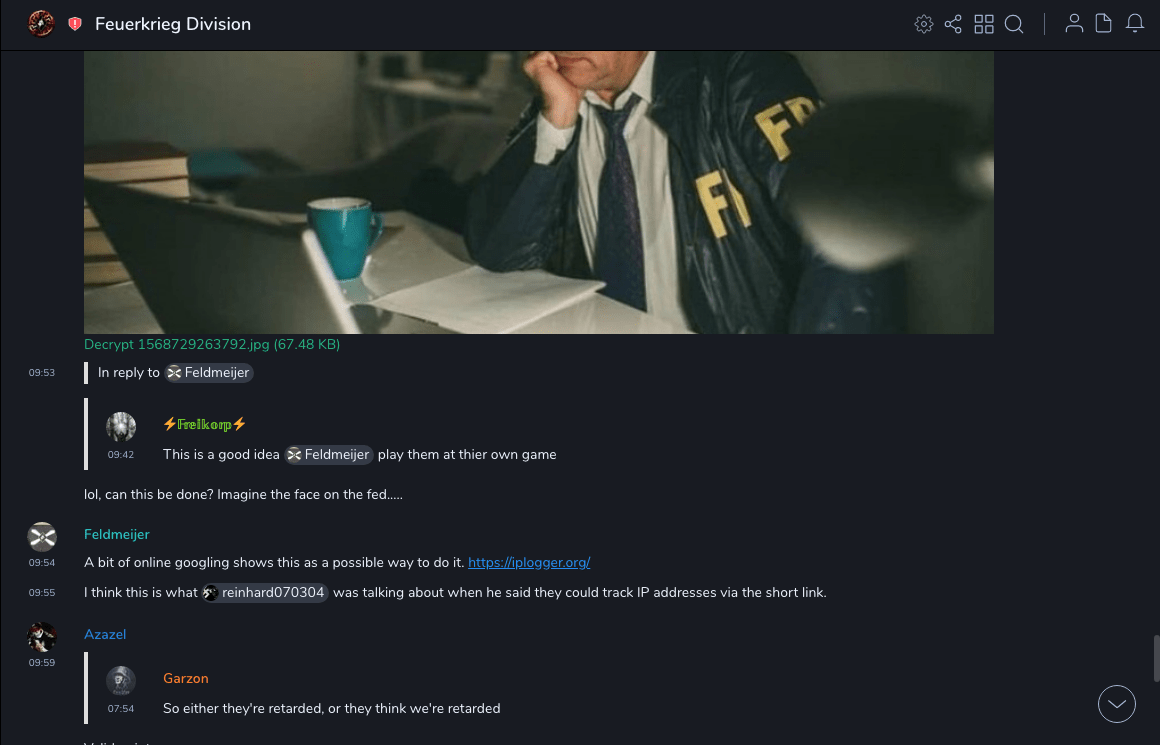Click Feldmeijer pill in reply header
Screen dimensions: 1160x745
pyautogui.click(x=209, y=373)
